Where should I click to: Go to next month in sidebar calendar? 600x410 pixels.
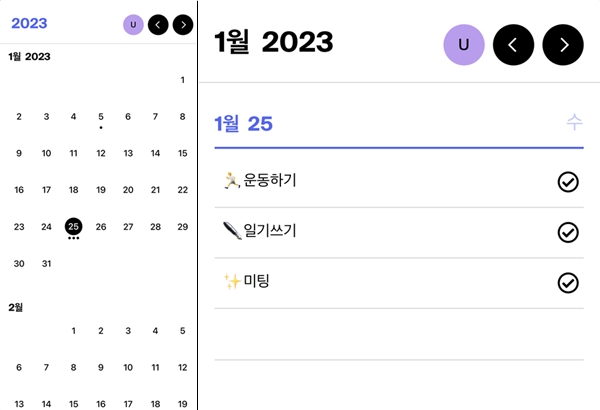pos(183,25)
